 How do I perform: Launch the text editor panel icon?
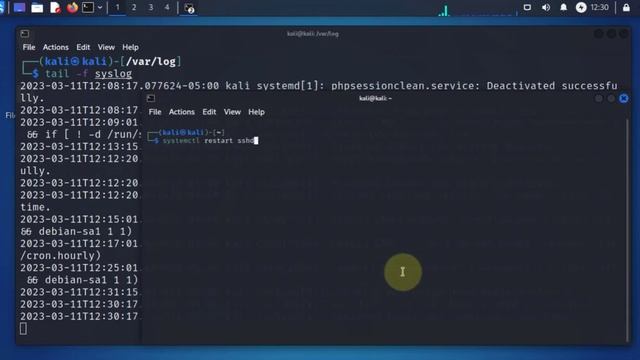coord(55,8)
